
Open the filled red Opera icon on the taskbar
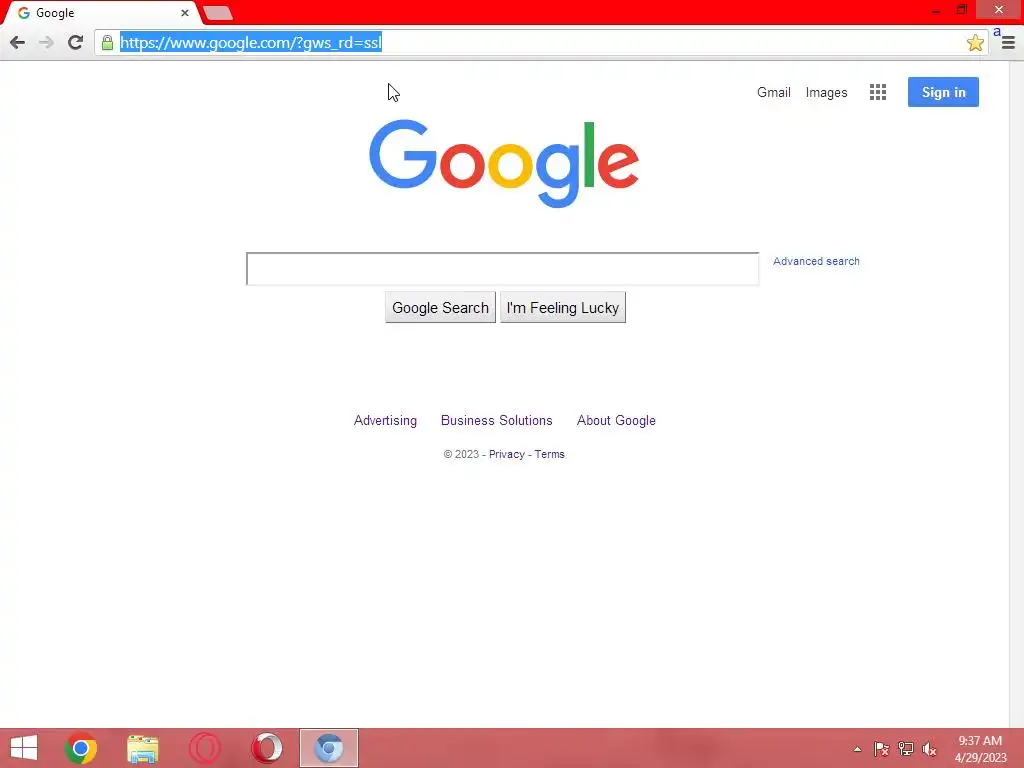266,748
